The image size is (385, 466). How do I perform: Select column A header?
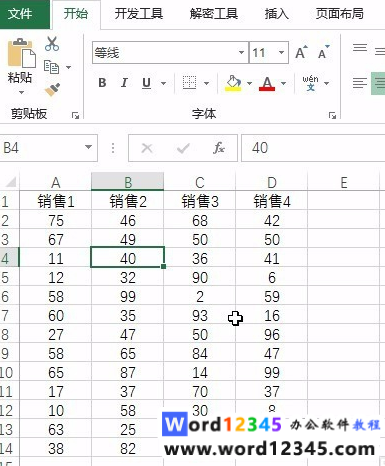56,182
